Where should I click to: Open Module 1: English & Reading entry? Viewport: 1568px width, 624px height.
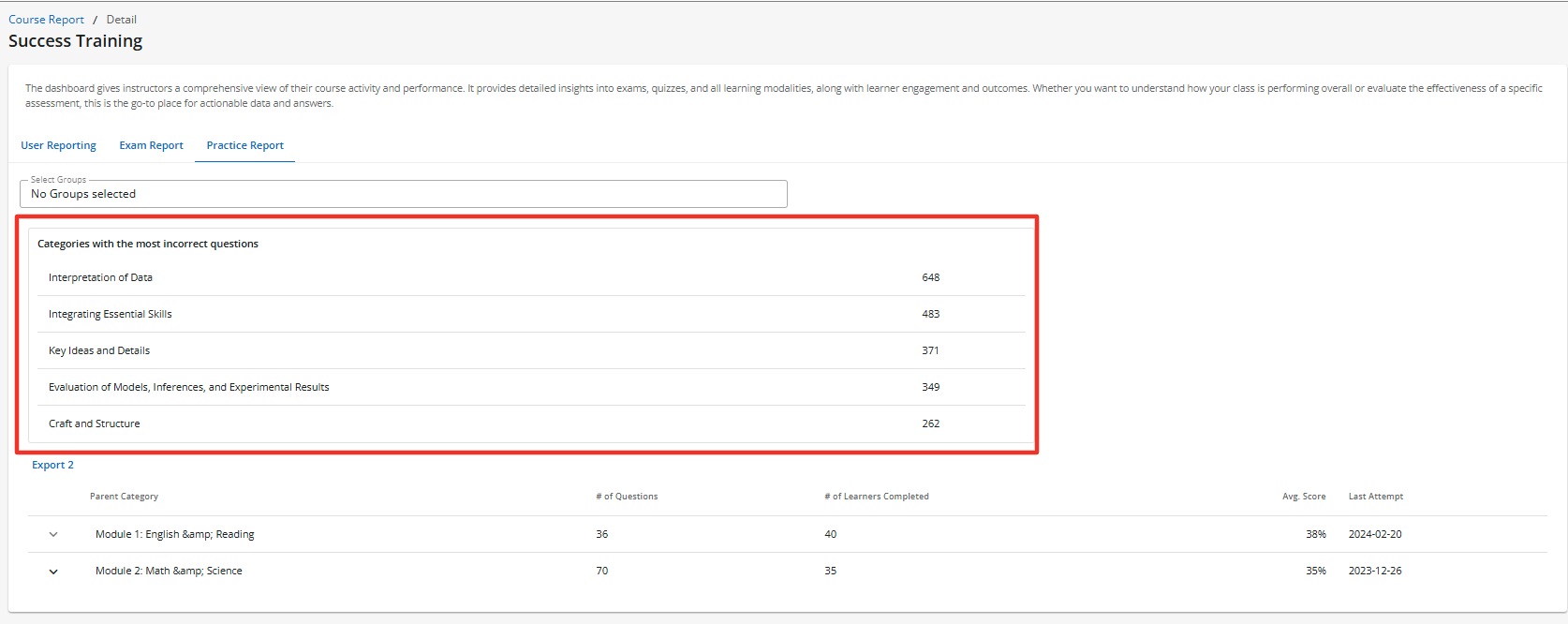[175, 534]
